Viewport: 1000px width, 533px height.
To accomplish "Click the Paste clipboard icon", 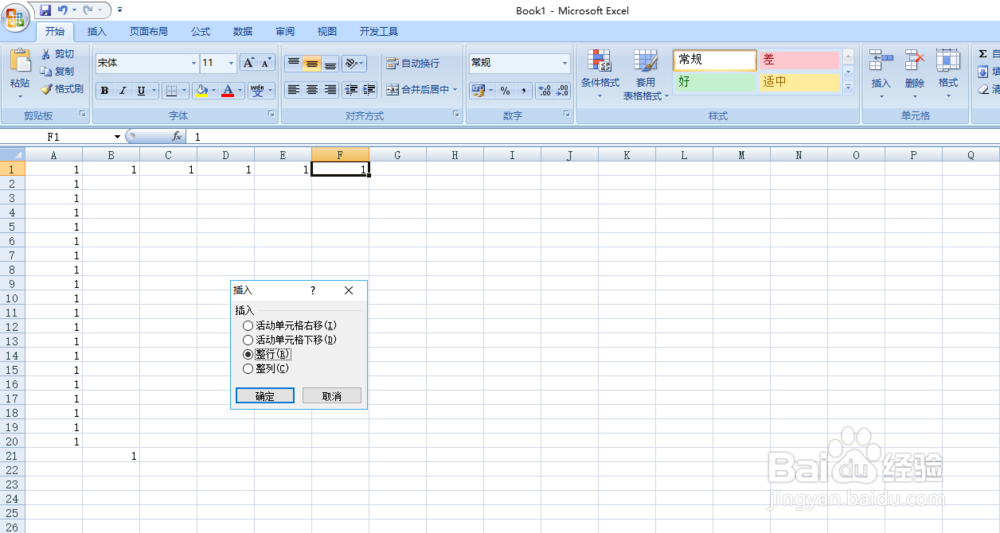I will tap(20, 62).
